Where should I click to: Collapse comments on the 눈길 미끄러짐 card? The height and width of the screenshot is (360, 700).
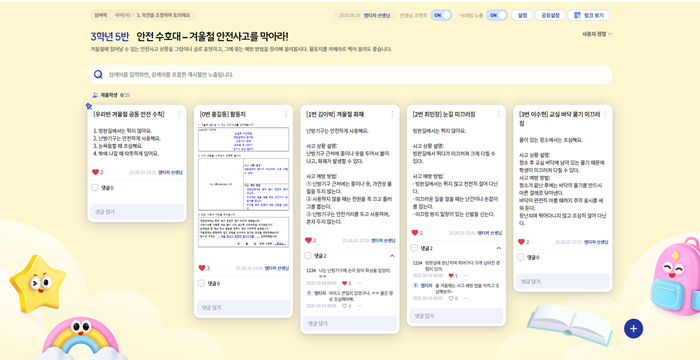(x=499, y=248)
